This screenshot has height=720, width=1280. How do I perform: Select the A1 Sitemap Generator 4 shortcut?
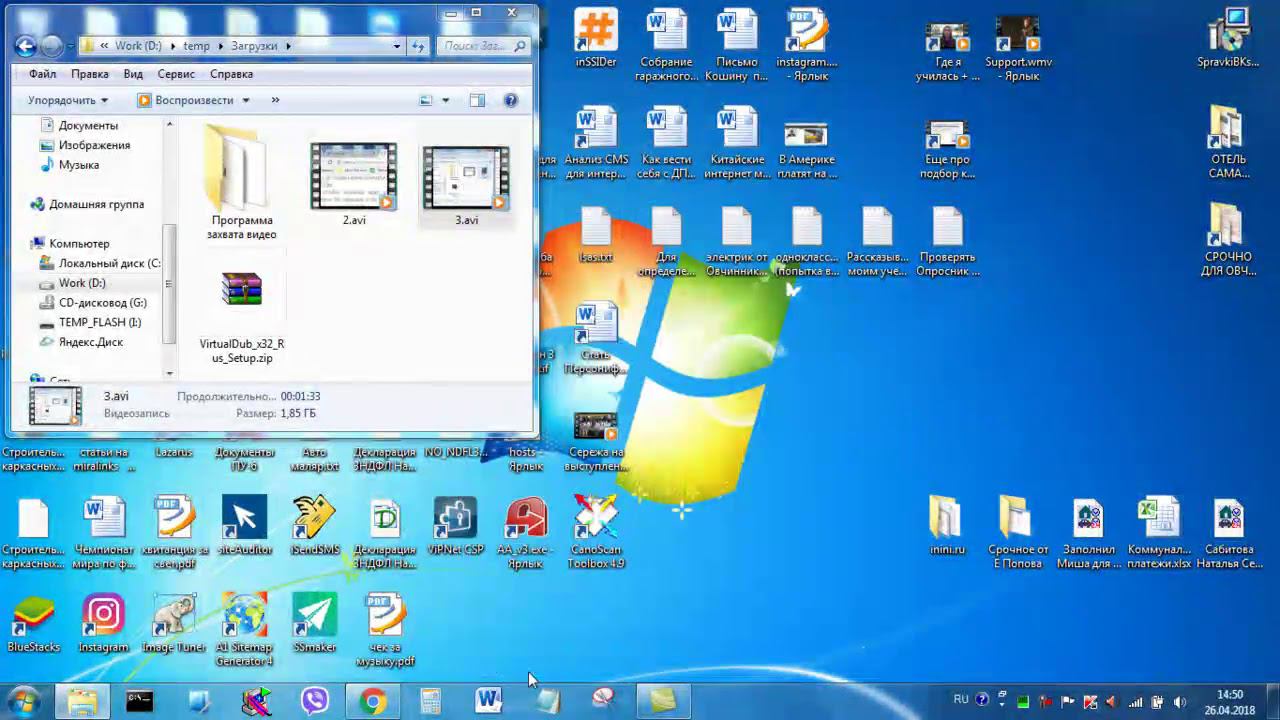244,630
